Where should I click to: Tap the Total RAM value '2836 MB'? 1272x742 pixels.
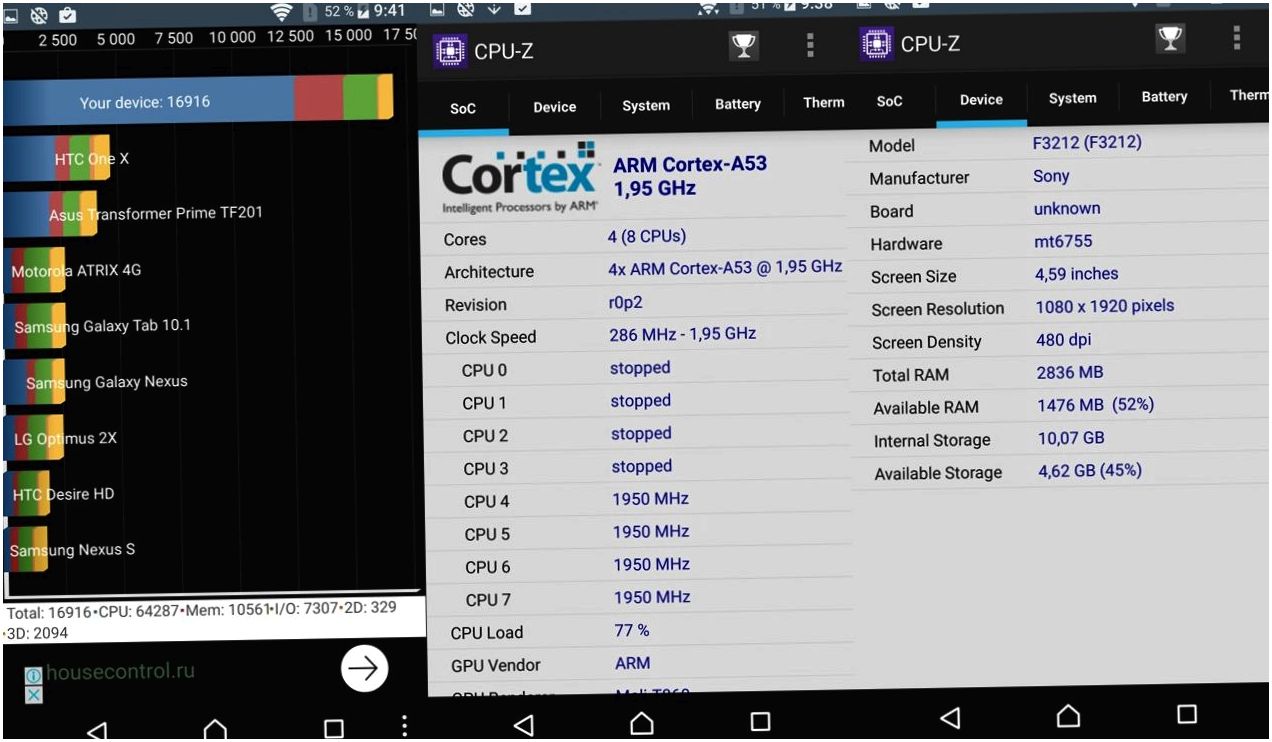(x=1070, y=372)
